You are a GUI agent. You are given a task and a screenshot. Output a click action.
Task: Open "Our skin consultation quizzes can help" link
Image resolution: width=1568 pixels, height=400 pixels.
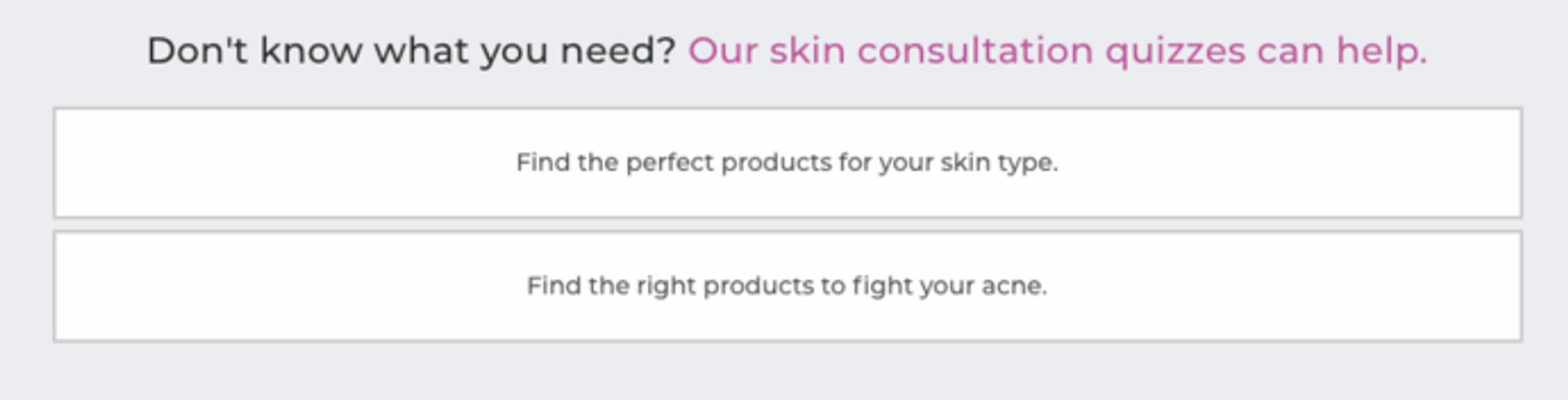click(1057, 51)
